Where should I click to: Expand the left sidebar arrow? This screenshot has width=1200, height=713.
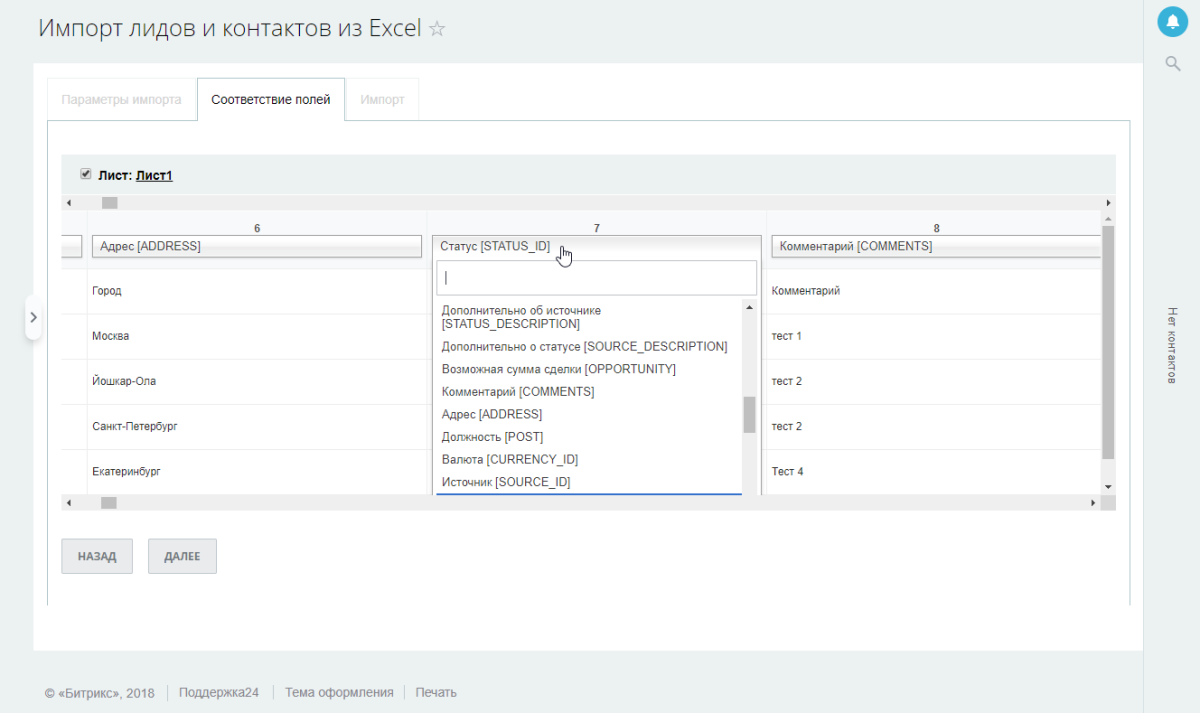(33, 317)
